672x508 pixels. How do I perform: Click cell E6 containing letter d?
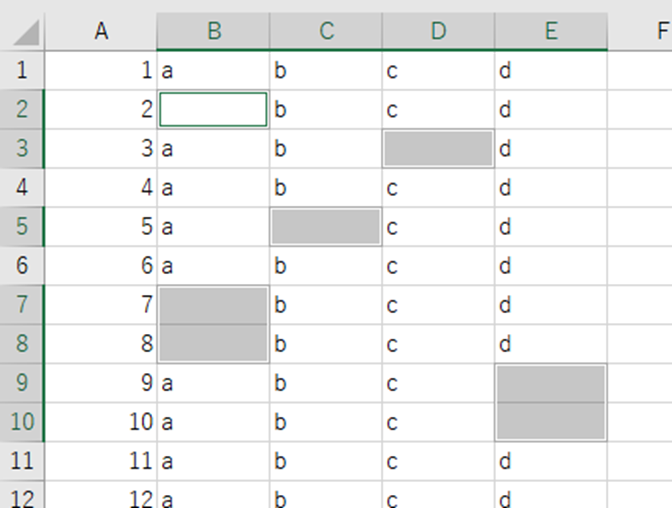click(x=550, y=266)
